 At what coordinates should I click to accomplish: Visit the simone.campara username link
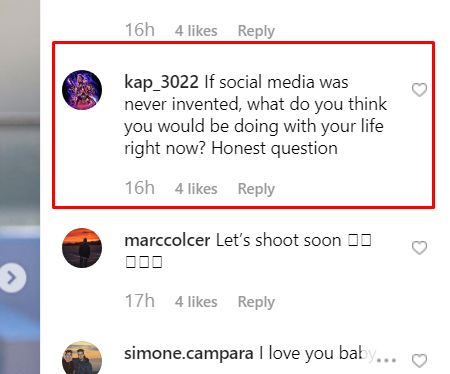click(189, 354)
